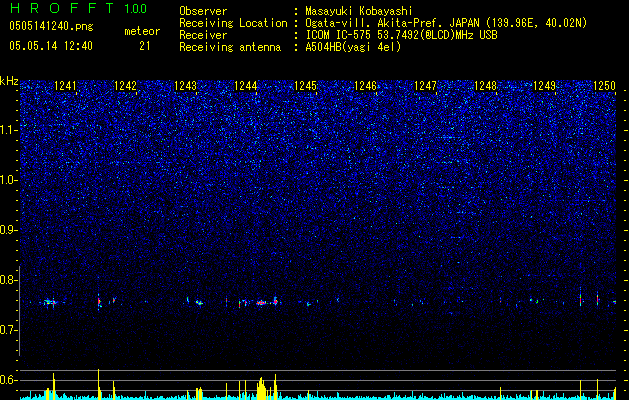
Task: Click the 0.9 kHz axis label
Action: click(x=8, y=230)
